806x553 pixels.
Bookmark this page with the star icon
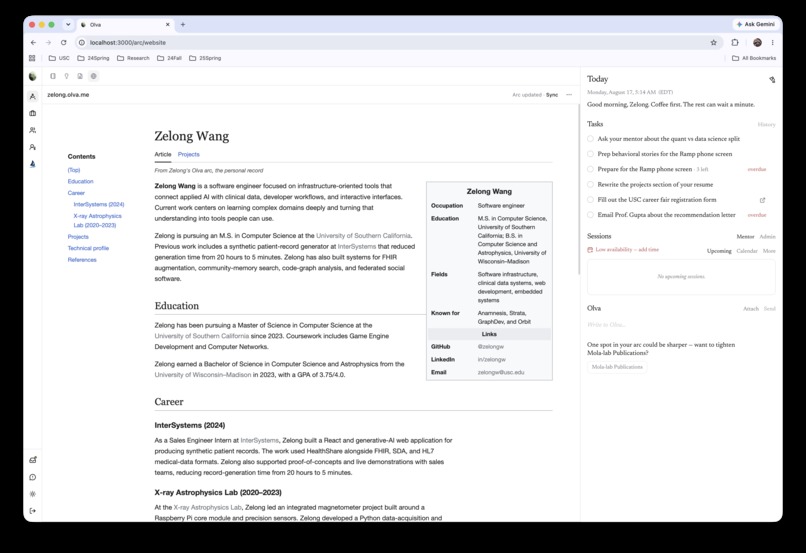click(713, 43)
